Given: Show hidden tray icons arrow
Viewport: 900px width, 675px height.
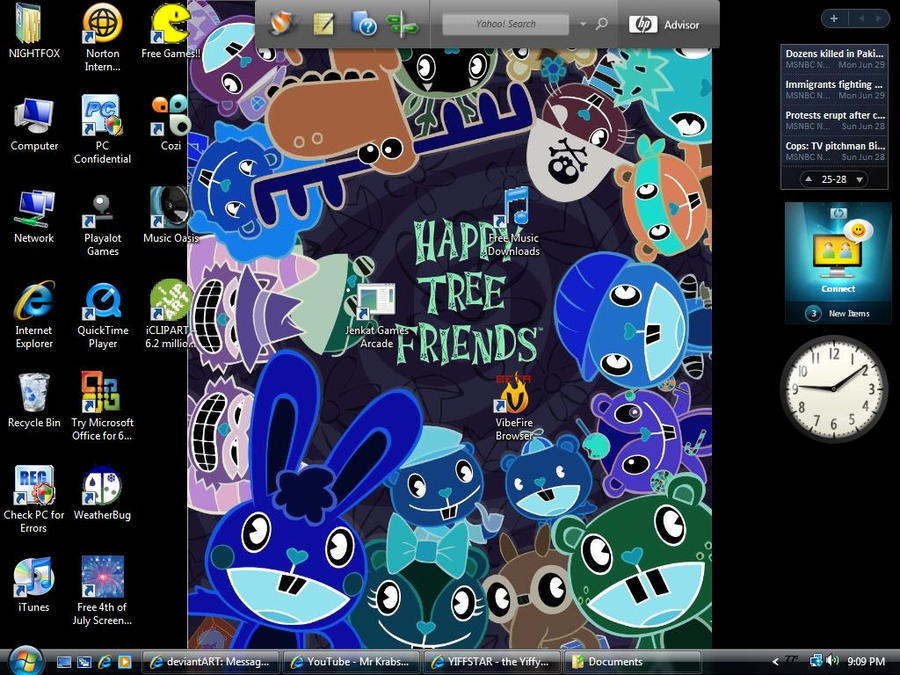Looking at the screenshot, I should click(x=775, y=662).
